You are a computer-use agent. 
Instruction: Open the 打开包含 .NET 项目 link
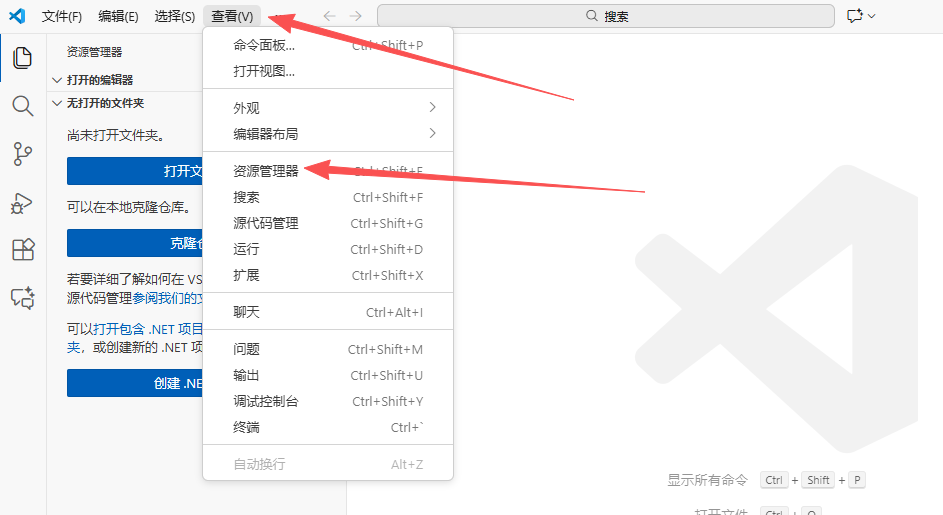pyautogui.click(x=148, y=329)
